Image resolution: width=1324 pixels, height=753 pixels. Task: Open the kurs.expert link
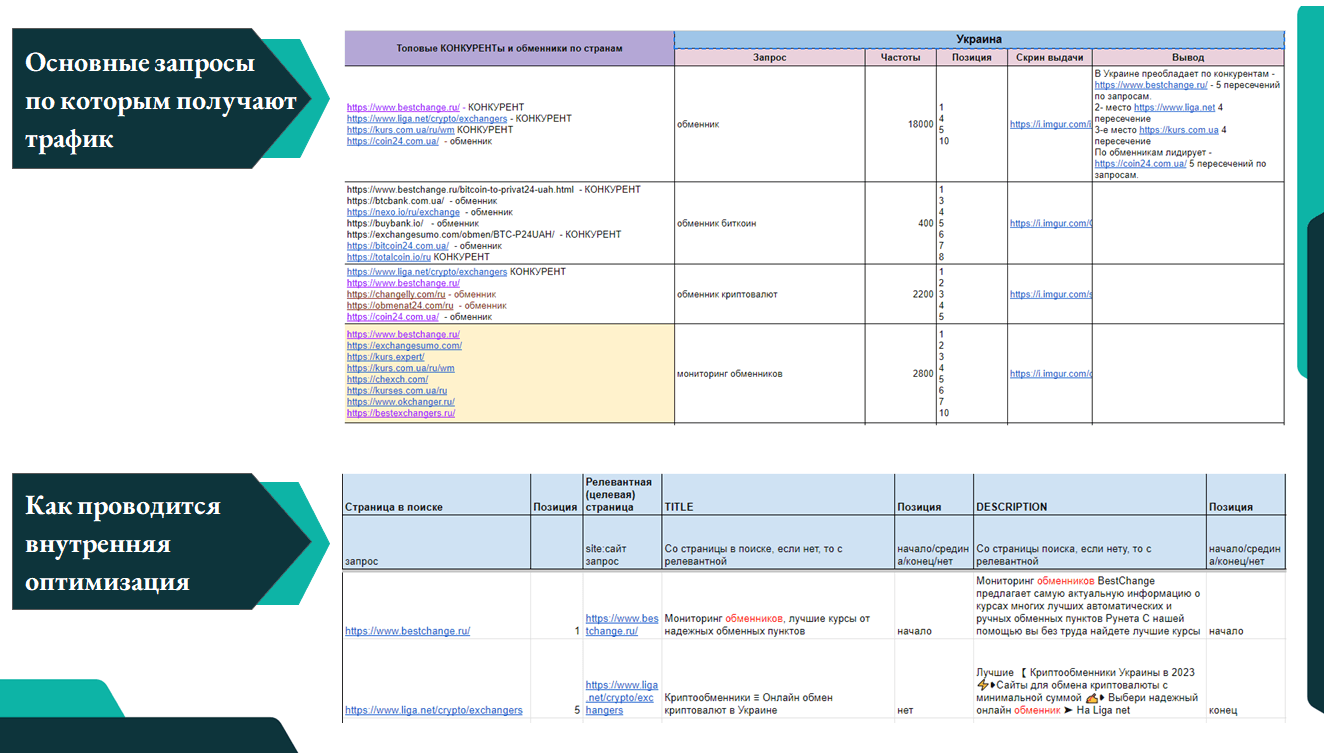(x=386, y=357)
